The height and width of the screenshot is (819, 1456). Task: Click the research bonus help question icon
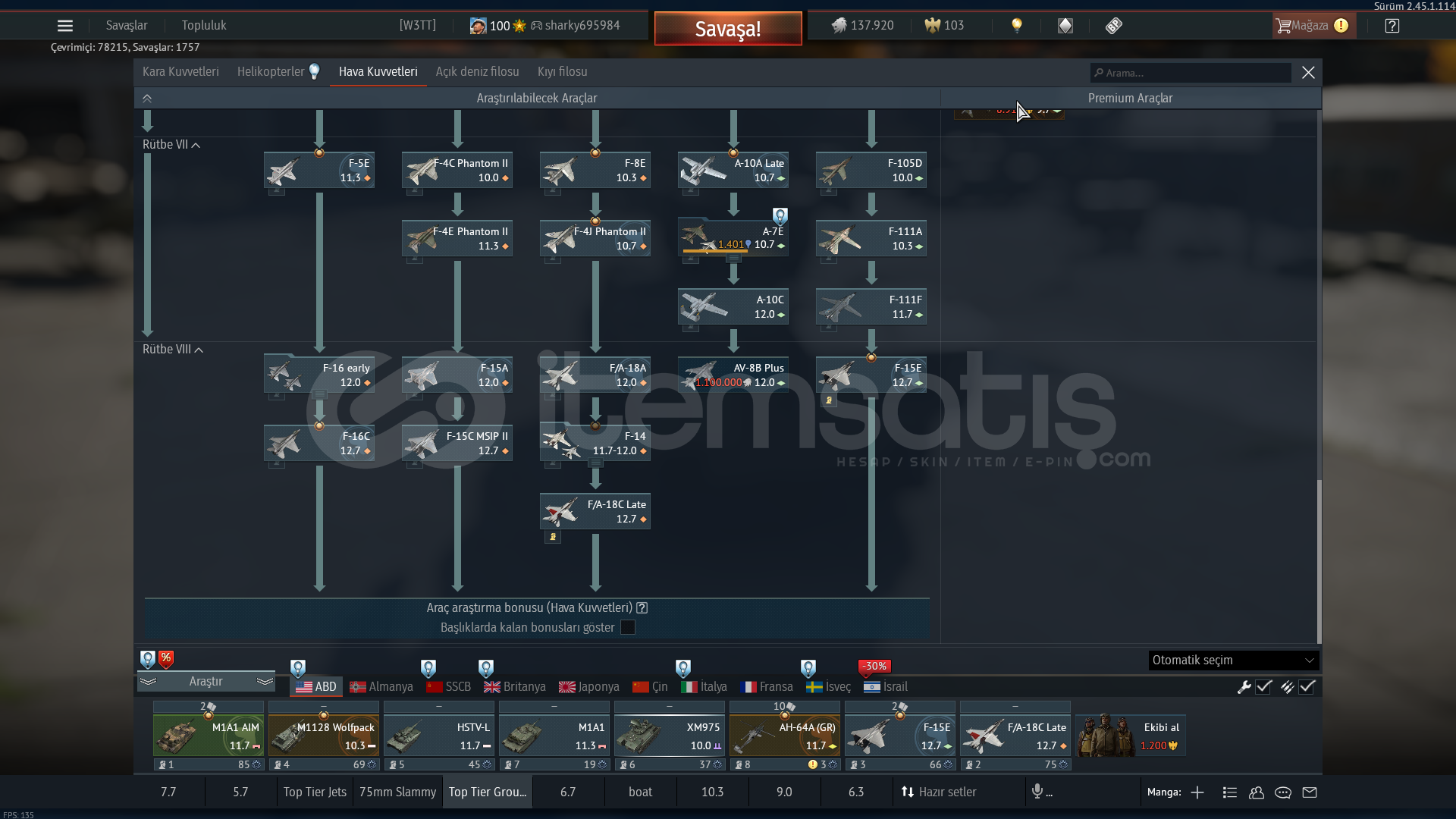tap(642, 607)
